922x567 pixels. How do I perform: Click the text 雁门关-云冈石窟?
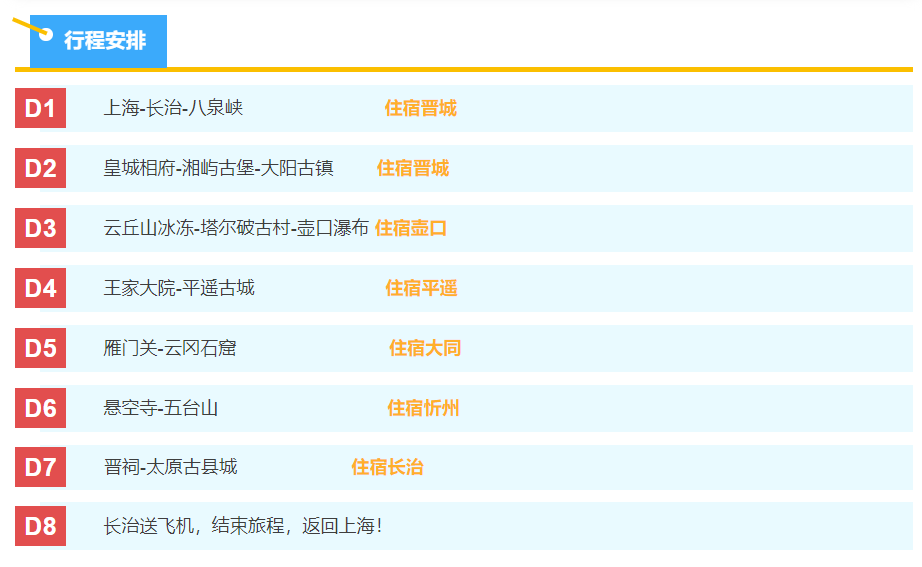(x=170, y=348)
